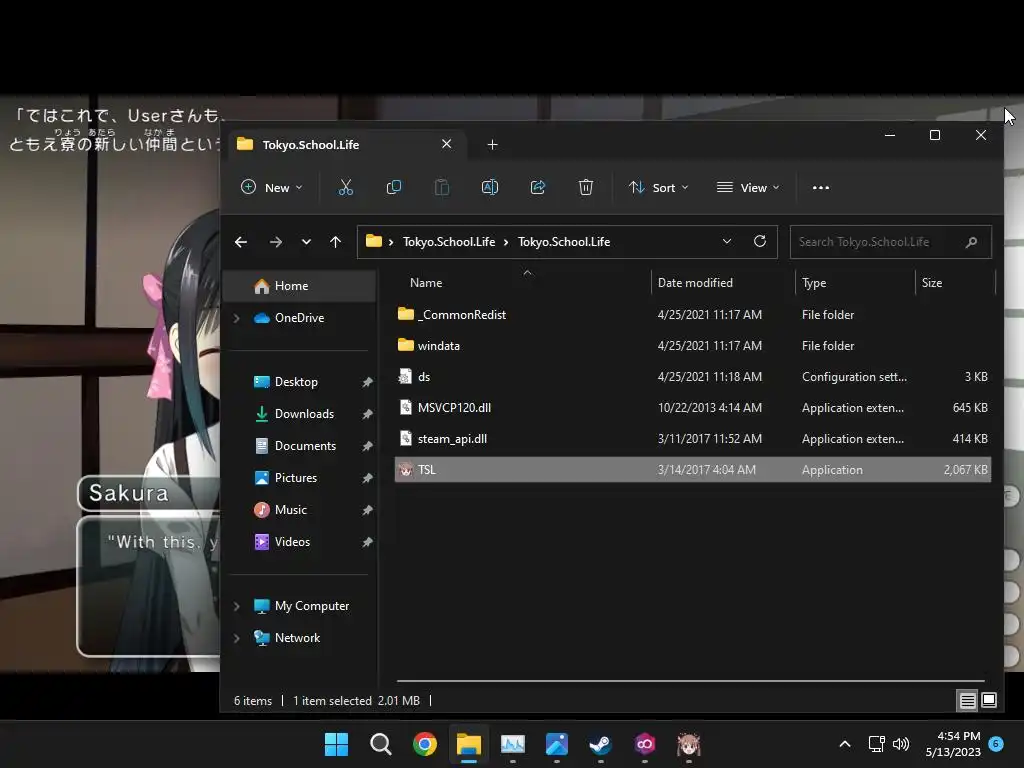Viewport: 1024px width, 768px height.
Task: Expand Network in navigation pane
Action: (236, 638)
